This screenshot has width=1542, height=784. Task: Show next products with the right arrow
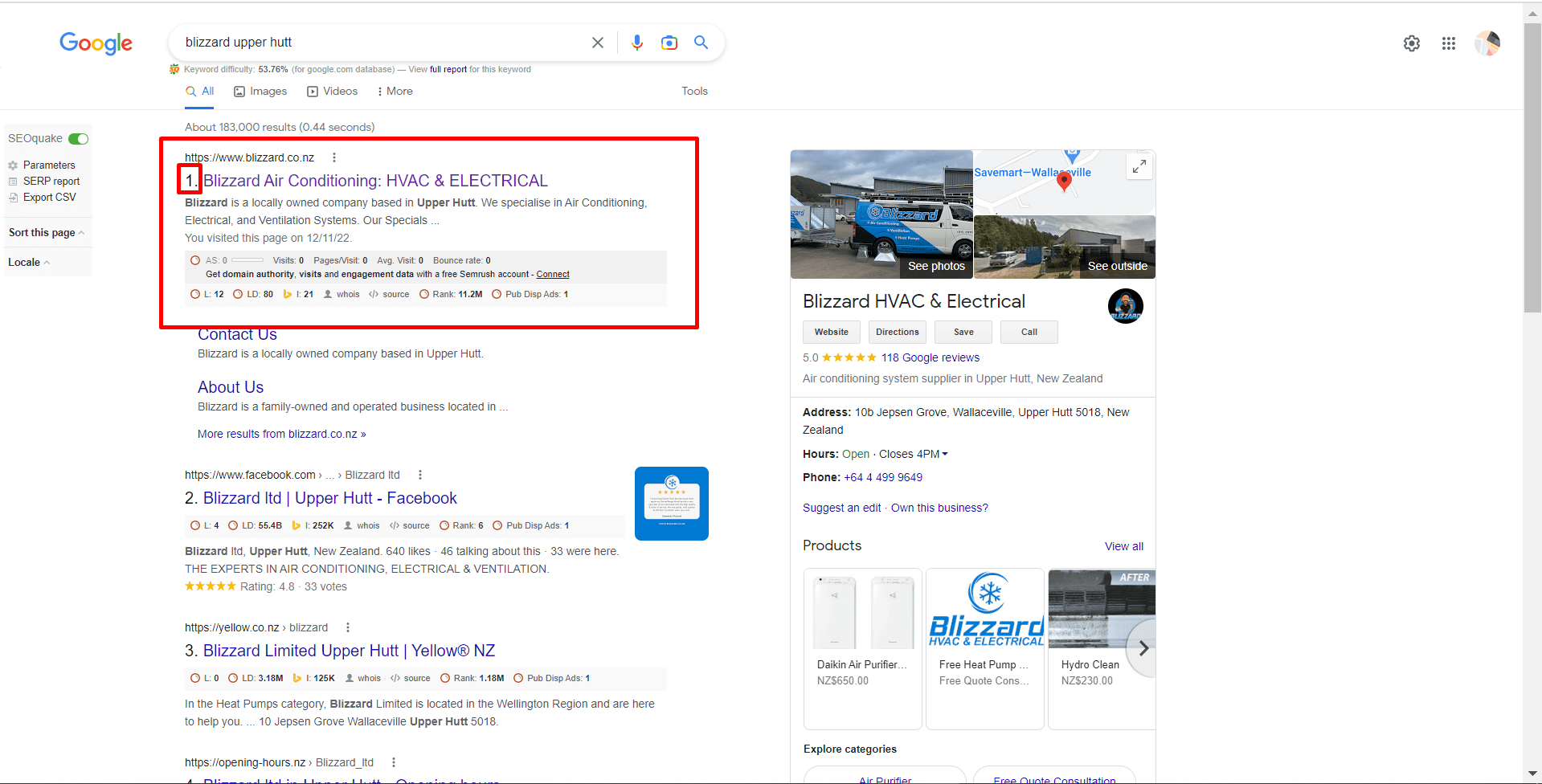pyautogui.click(x=1143, y=648)
